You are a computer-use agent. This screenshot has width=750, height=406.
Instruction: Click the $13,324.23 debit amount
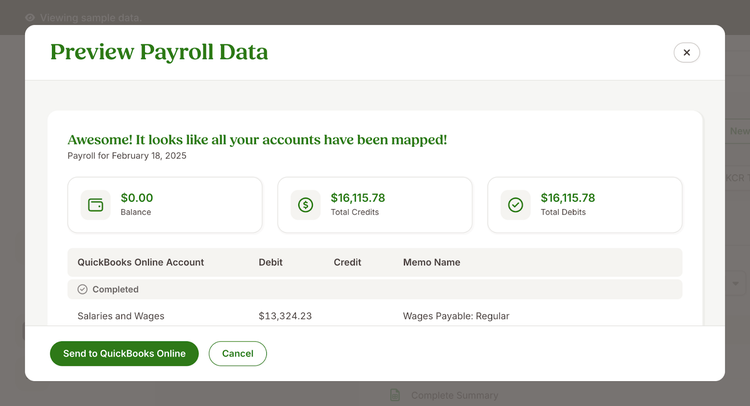pyautogui.click(x=285, y=316)
